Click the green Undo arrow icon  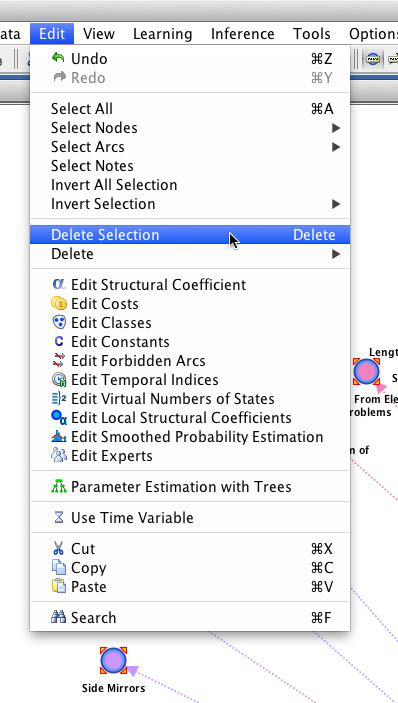click(x=58, y=58)
